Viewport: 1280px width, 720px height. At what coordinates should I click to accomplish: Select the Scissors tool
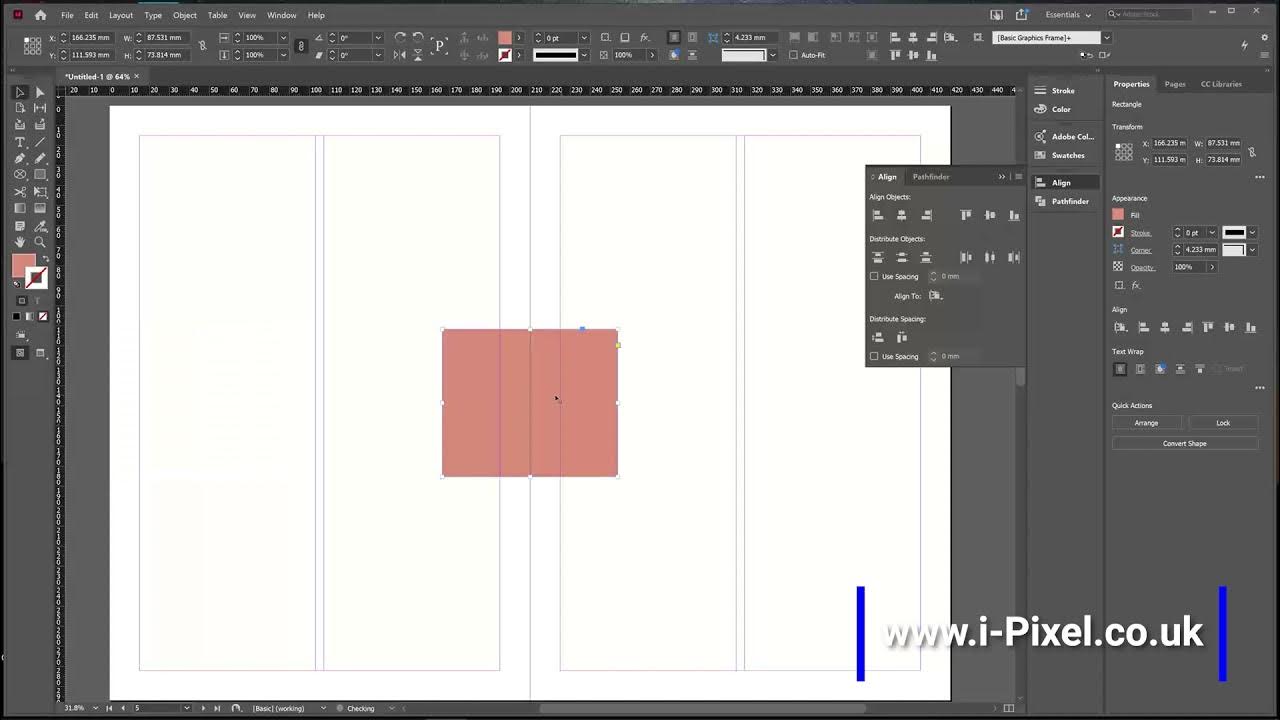point(20,192)
